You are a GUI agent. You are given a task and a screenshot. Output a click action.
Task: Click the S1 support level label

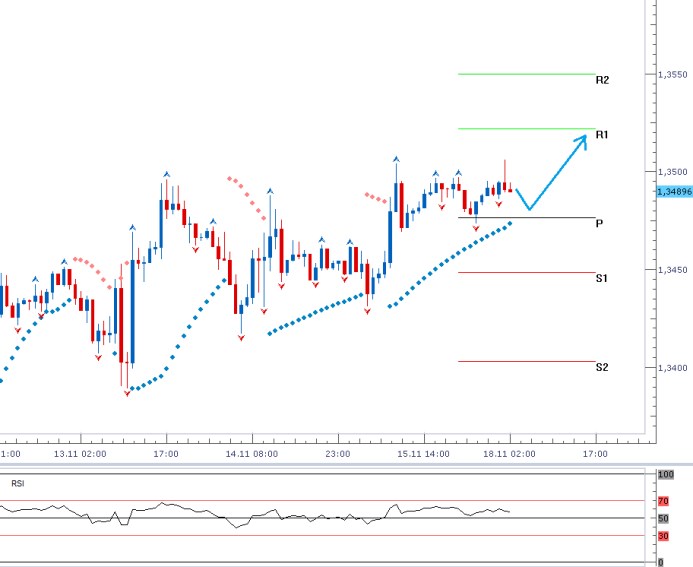point(602,278)
